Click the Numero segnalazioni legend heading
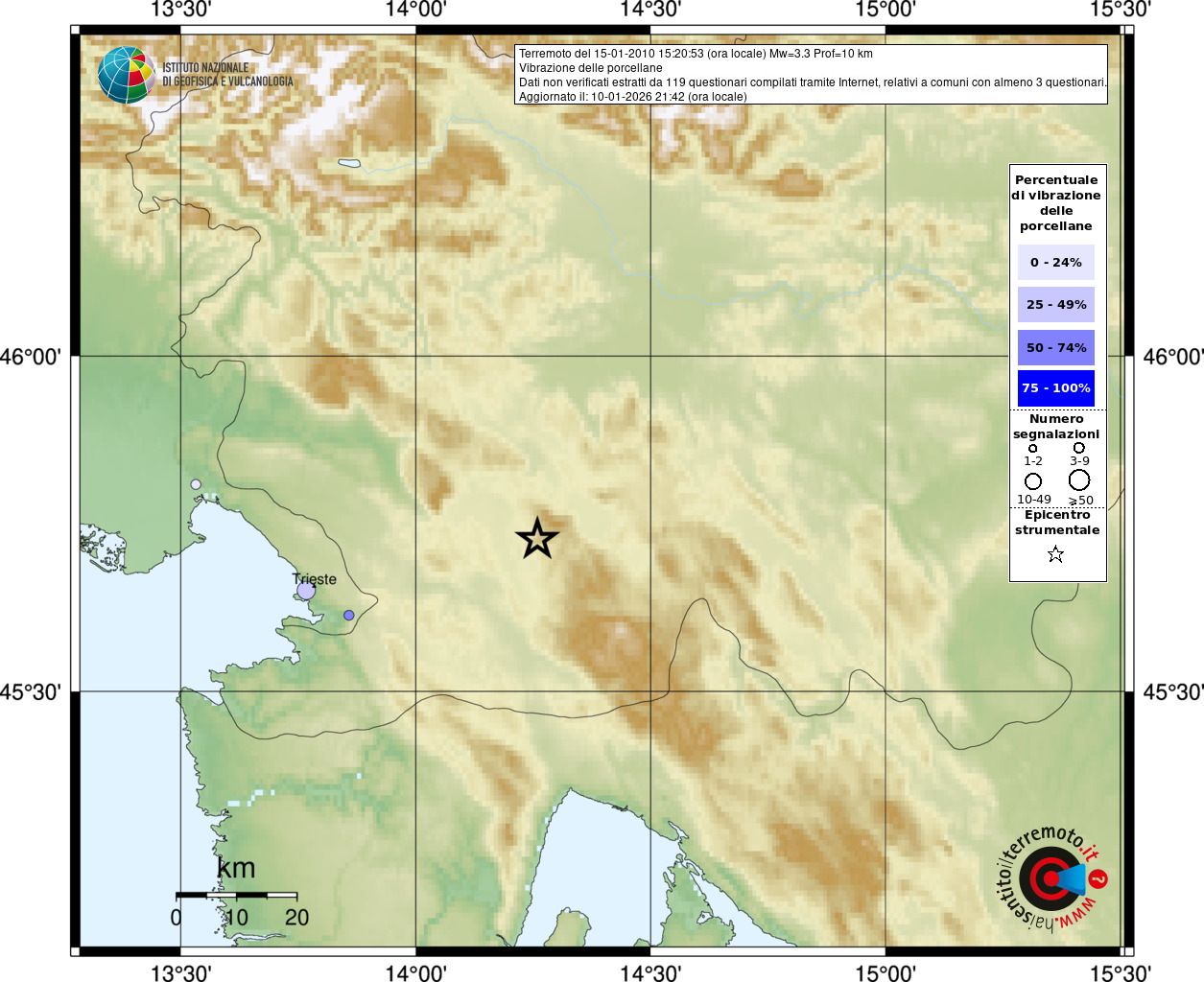Viewport: 1204px width, 982px height. (x=1056, y=426)
